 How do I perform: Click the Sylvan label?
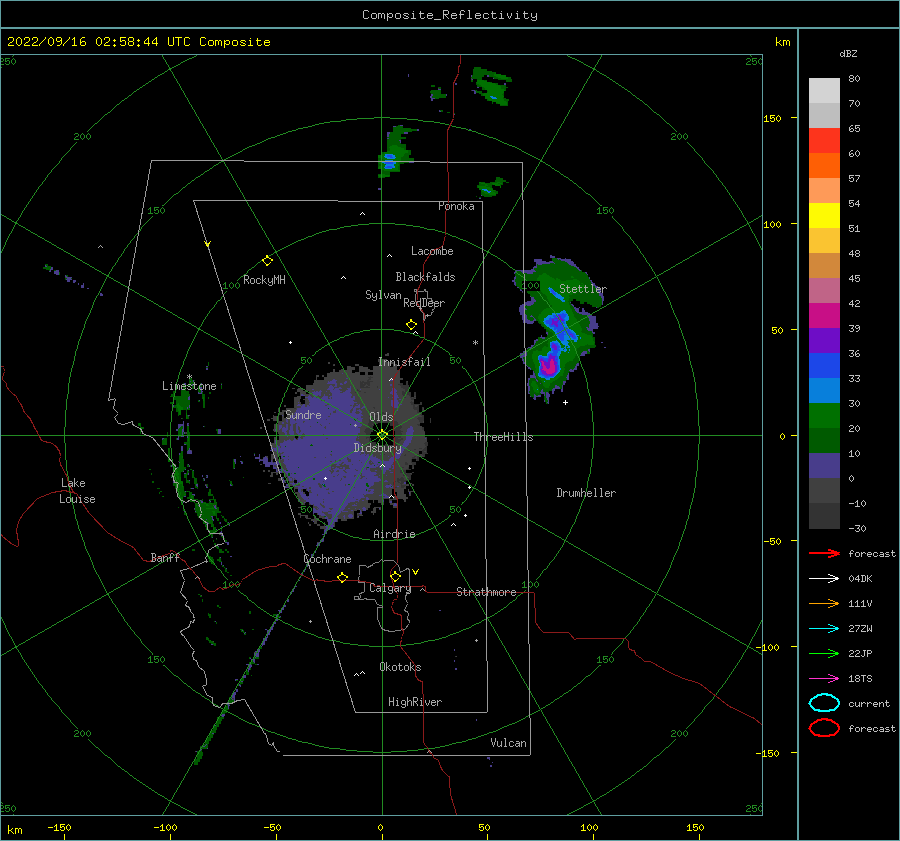coord(383,295)
